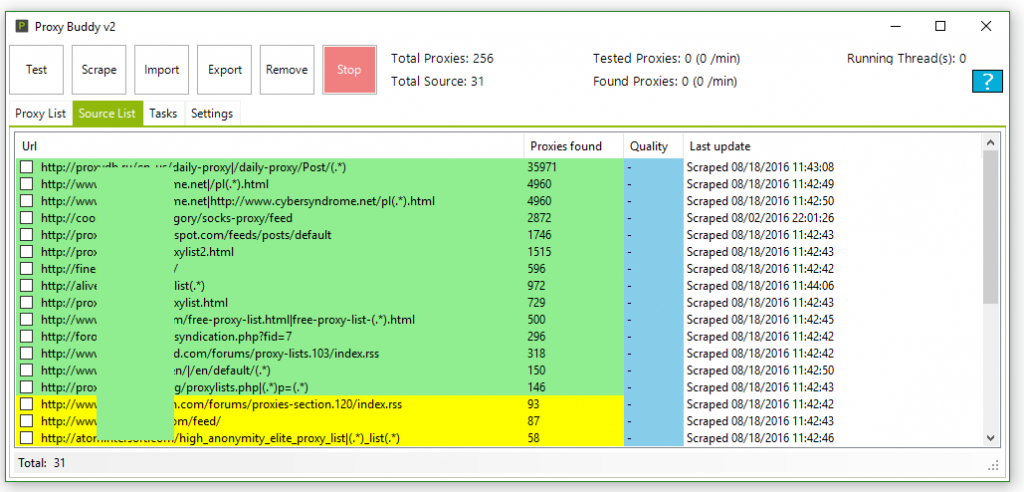Click the Proxy Buddy app icon in title bar

click(22, 25)
